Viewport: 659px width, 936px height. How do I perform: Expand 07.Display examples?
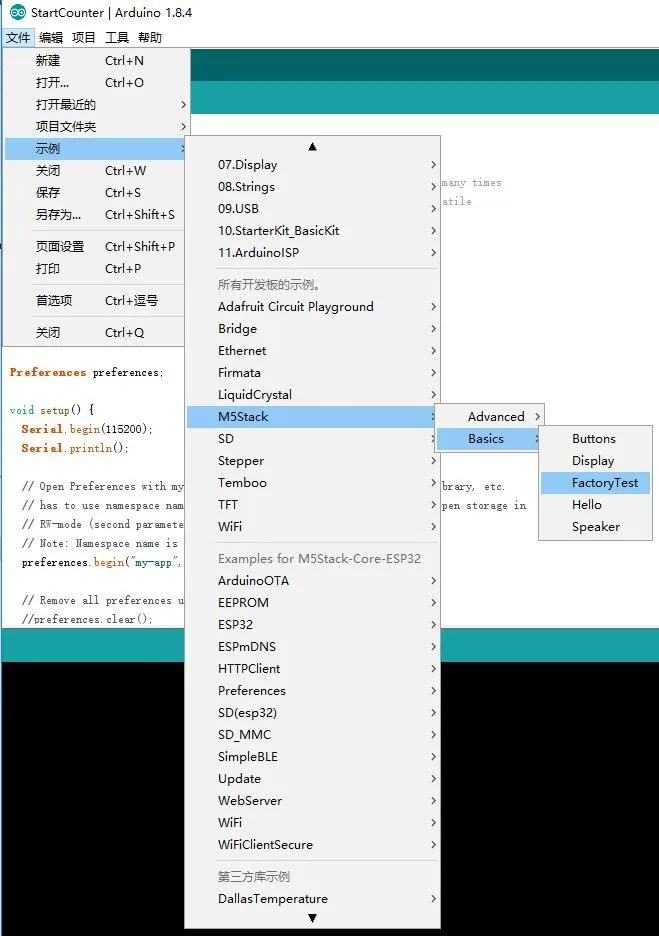[x=312, y=165]
